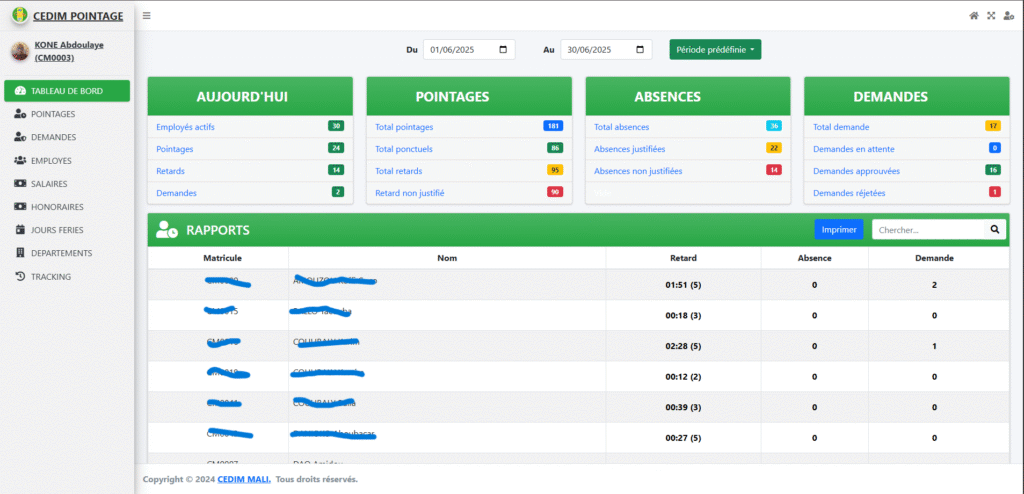Viewport: 1024px width, 494px height.
Task: Expand the Période prédéfinie dropdown
Action: coord(715,49)
